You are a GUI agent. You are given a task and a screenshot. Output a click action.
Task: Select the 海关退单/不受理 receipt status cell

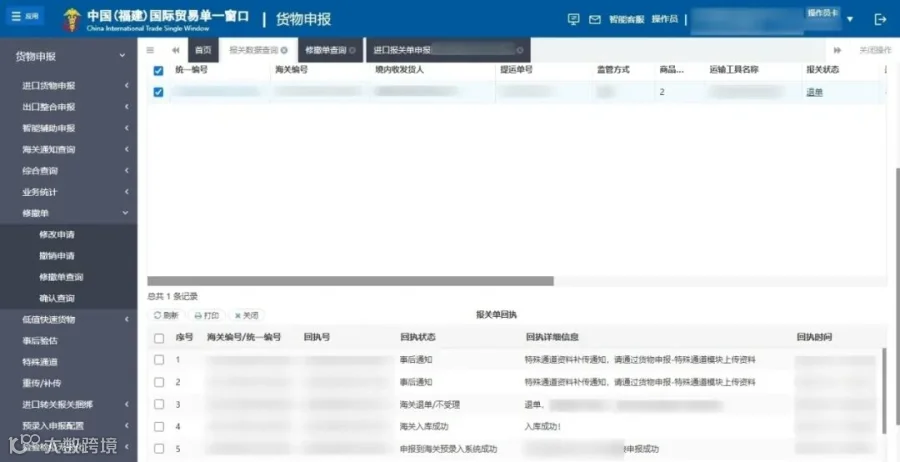coord(430,405)
